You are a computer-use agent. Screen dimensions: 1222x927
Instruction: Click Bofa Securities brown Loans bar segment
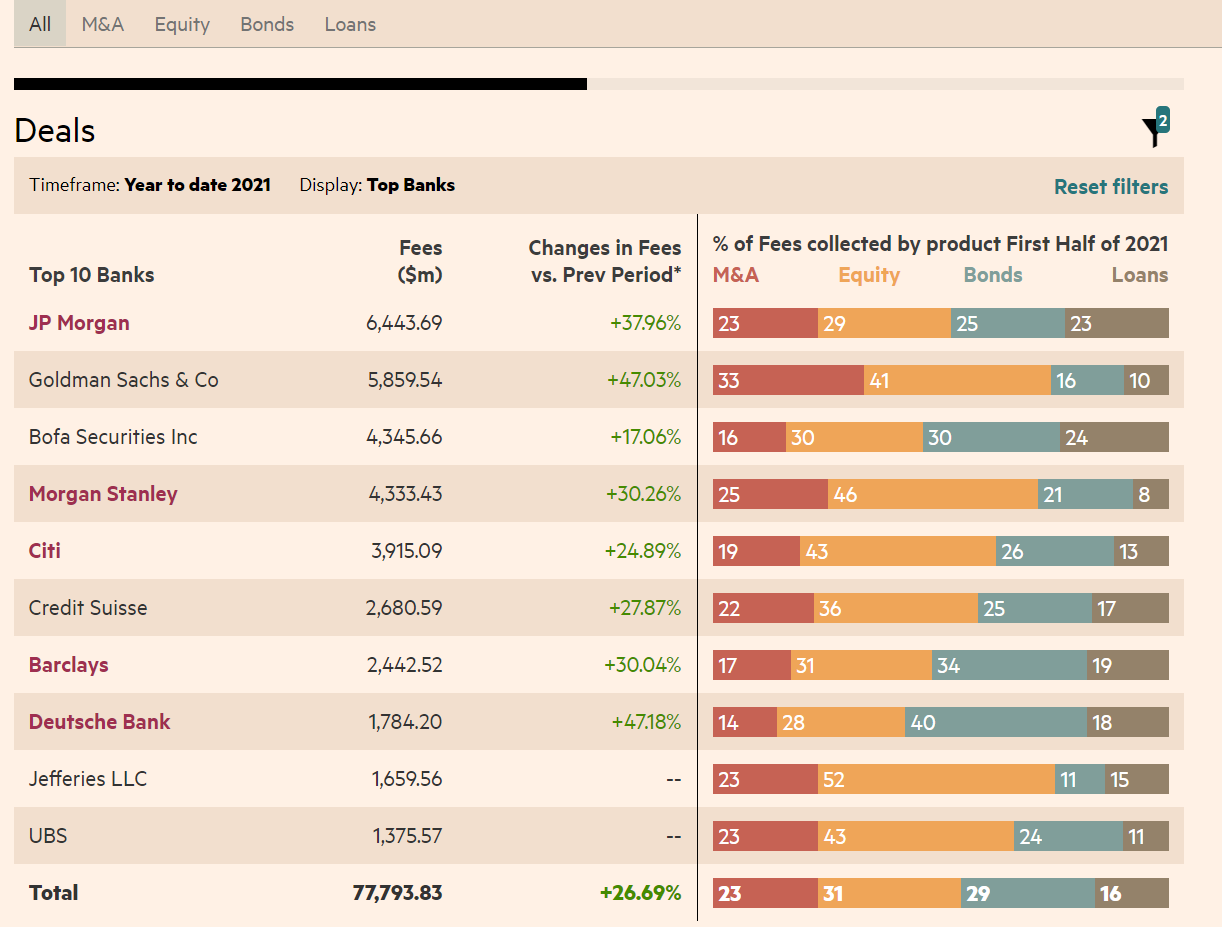(1114, 437)
